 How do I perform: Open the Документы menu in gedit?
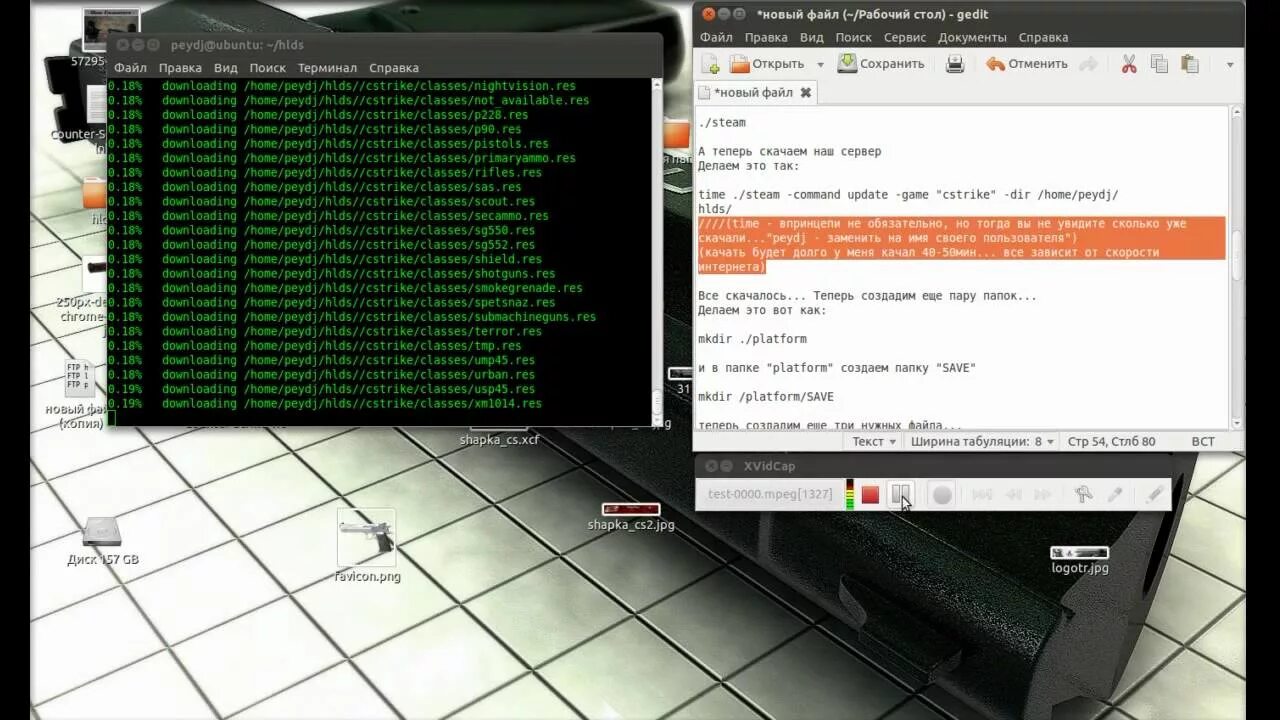click(x=972, y=37)
